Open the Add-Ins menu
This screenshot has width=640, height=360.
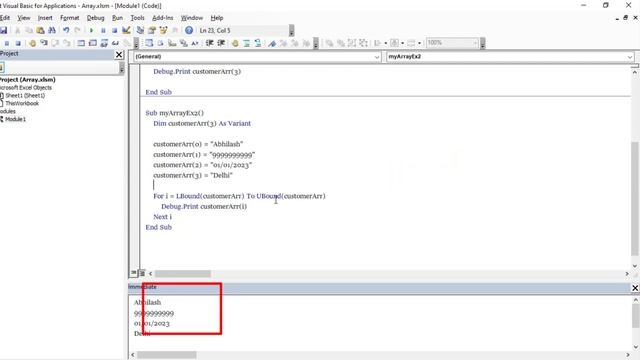(x=162, y=18)
